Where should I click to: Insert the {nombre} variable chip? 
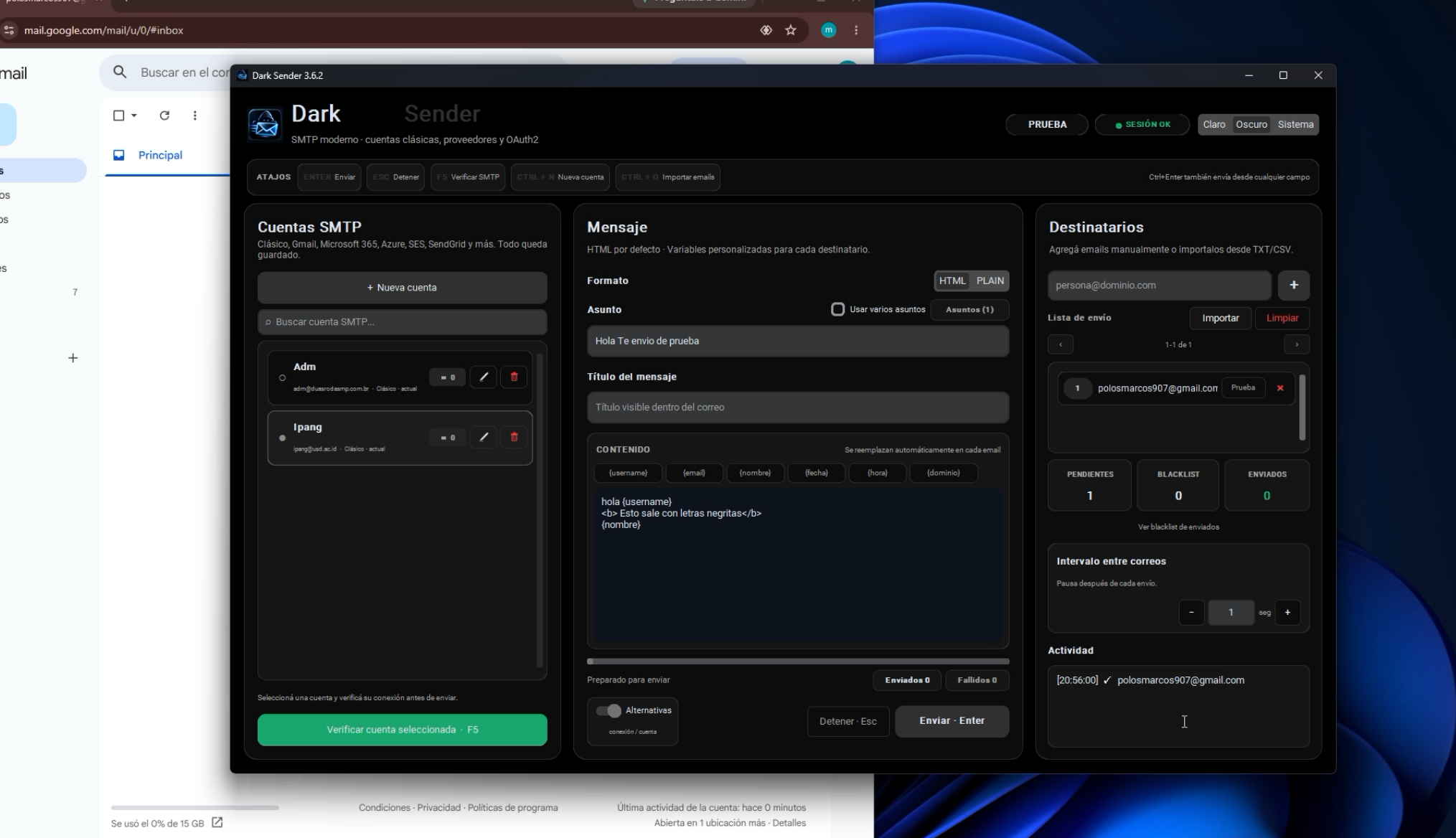[x=755, y=473]
